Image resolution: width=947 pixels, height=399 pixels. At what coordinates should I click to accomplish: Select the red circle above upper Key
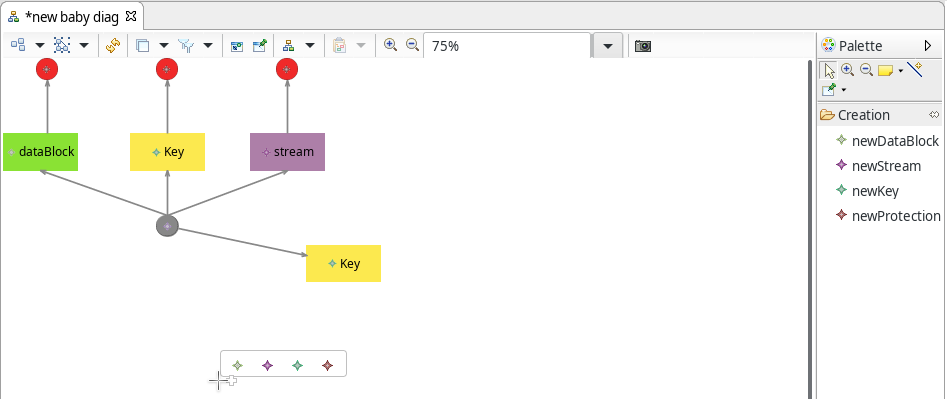pos(167,69)
